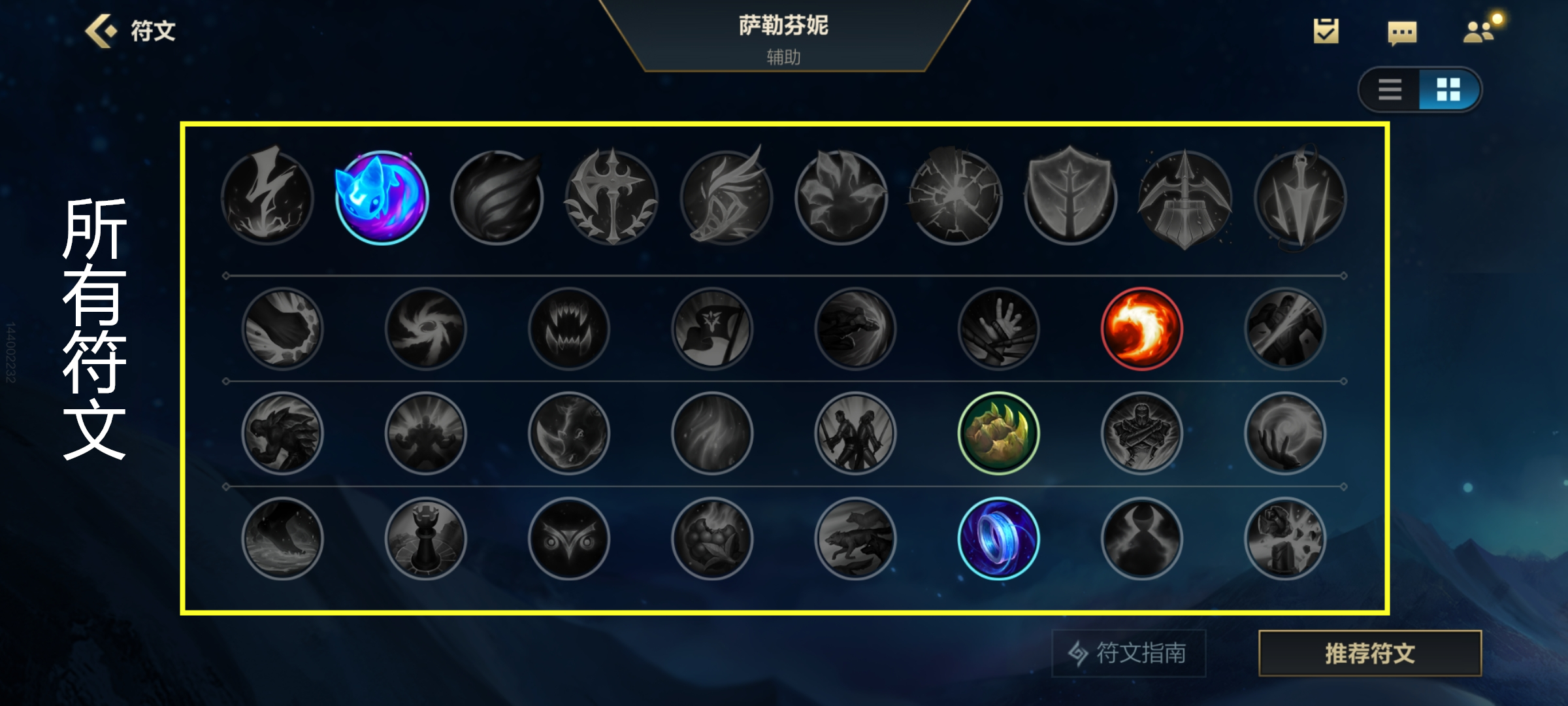The image size is (1568, 706).
Task: Choose the running wolves rune
Action: pos(855,539)
